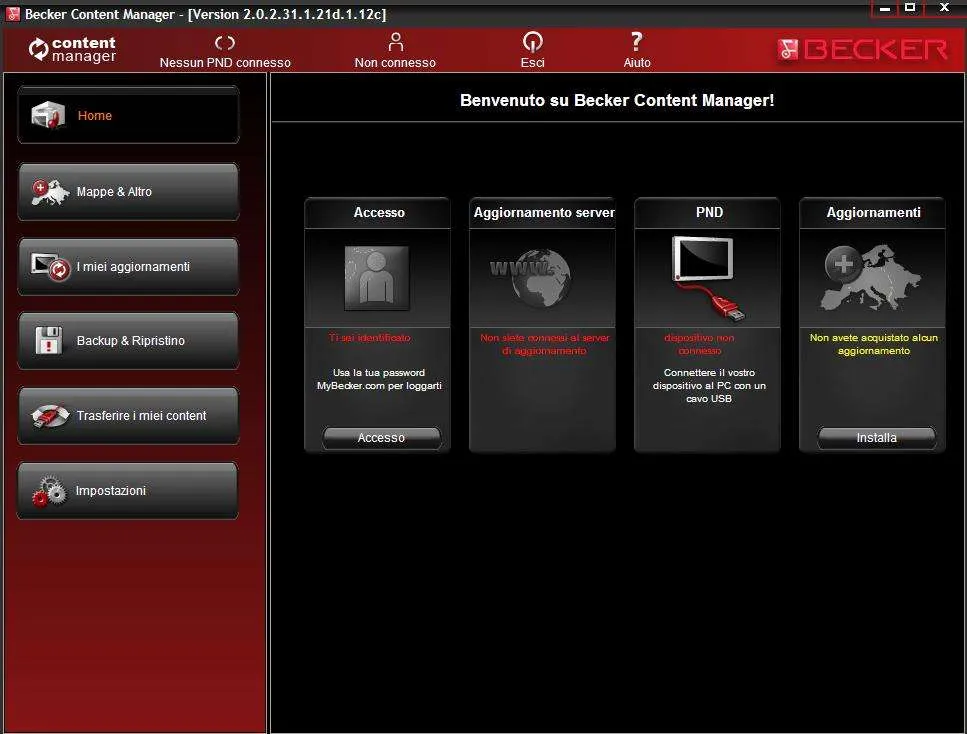Click the Europe map plus icon
The image size is (967, 734).
click(x=872, y=277)
